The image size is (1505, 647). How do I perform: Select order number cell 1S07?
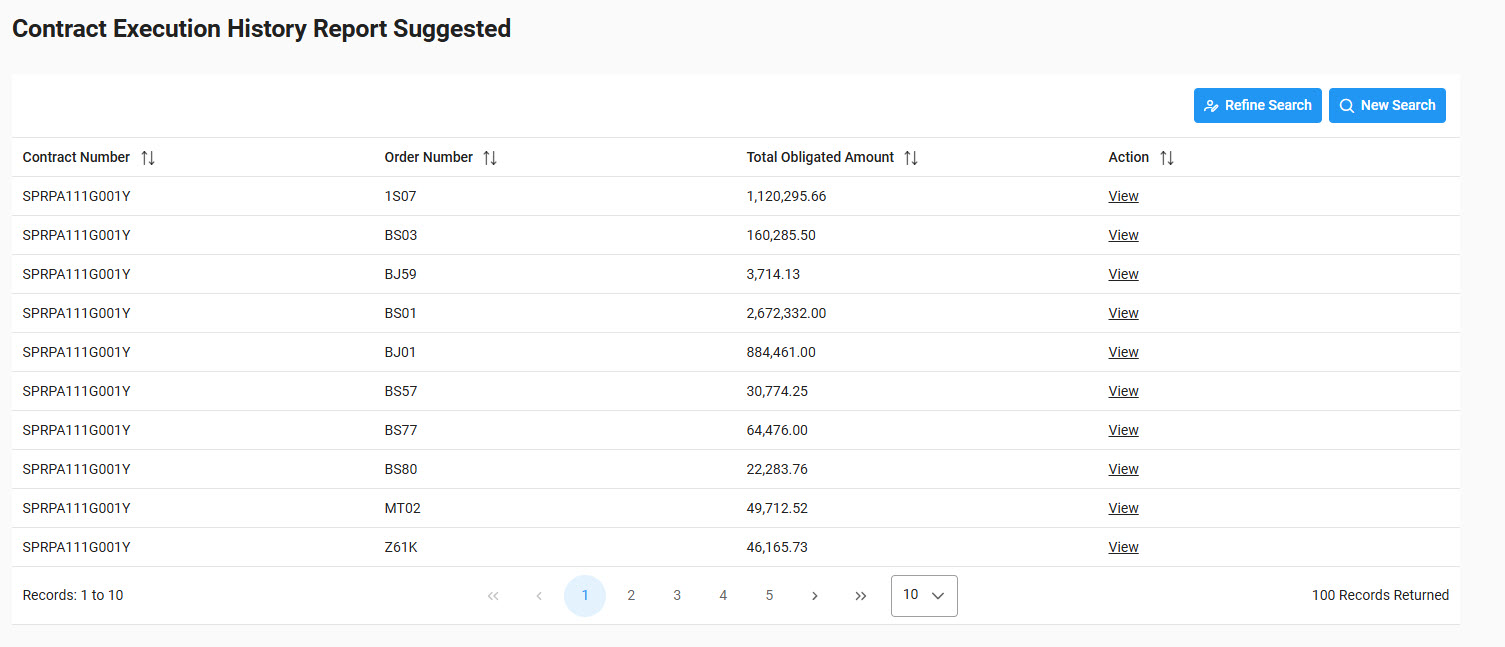point(400,197)
